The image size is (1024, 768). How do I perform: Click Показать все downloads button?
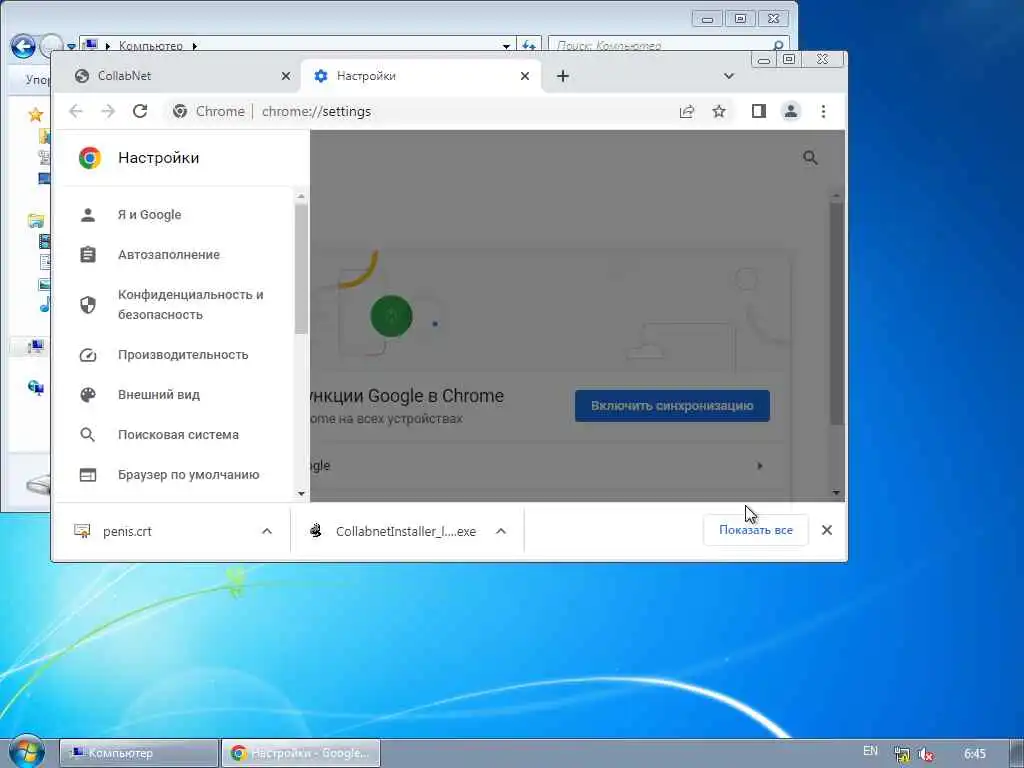pos(756,530)
